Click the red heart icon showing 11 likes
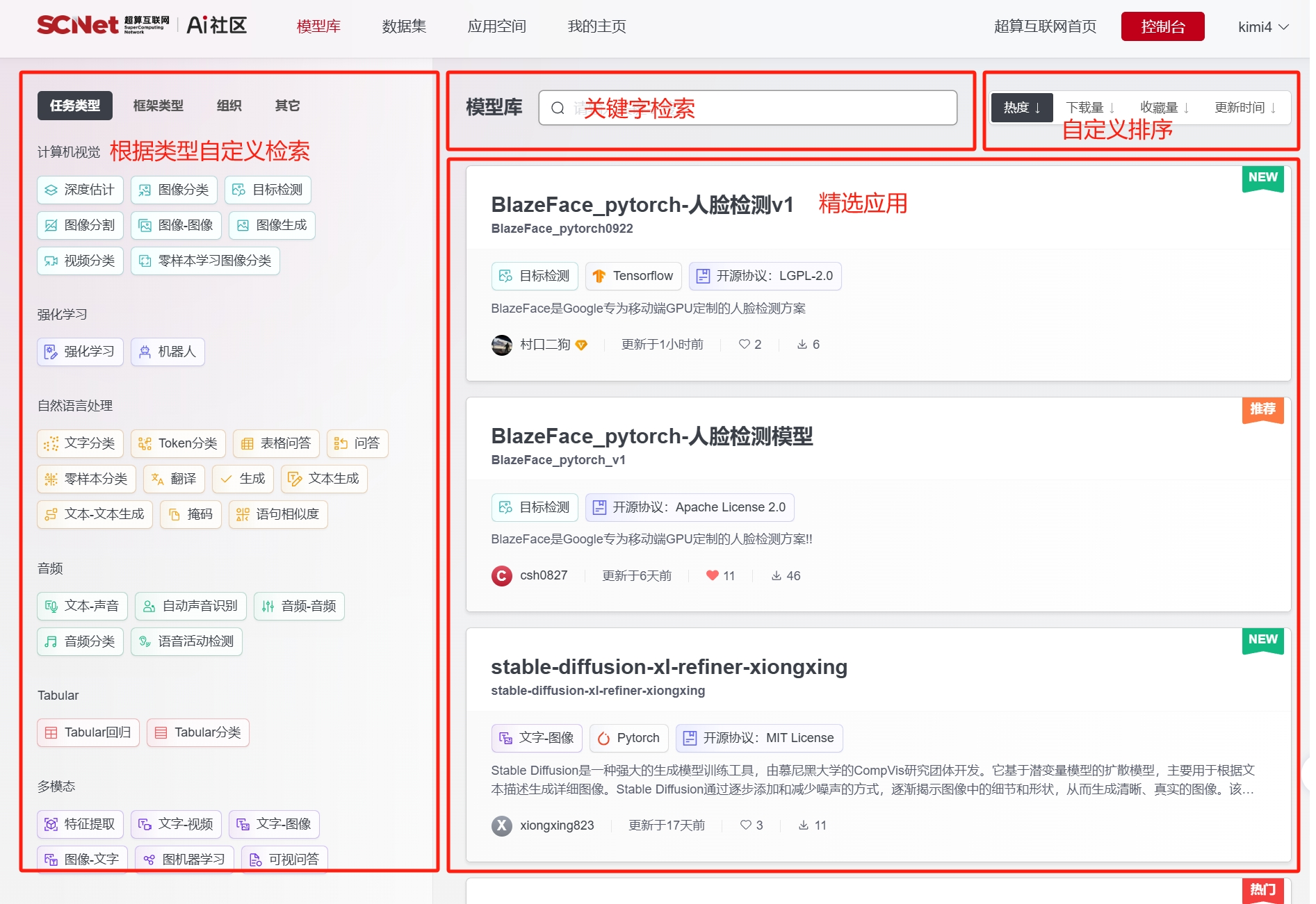 [712, 575]
